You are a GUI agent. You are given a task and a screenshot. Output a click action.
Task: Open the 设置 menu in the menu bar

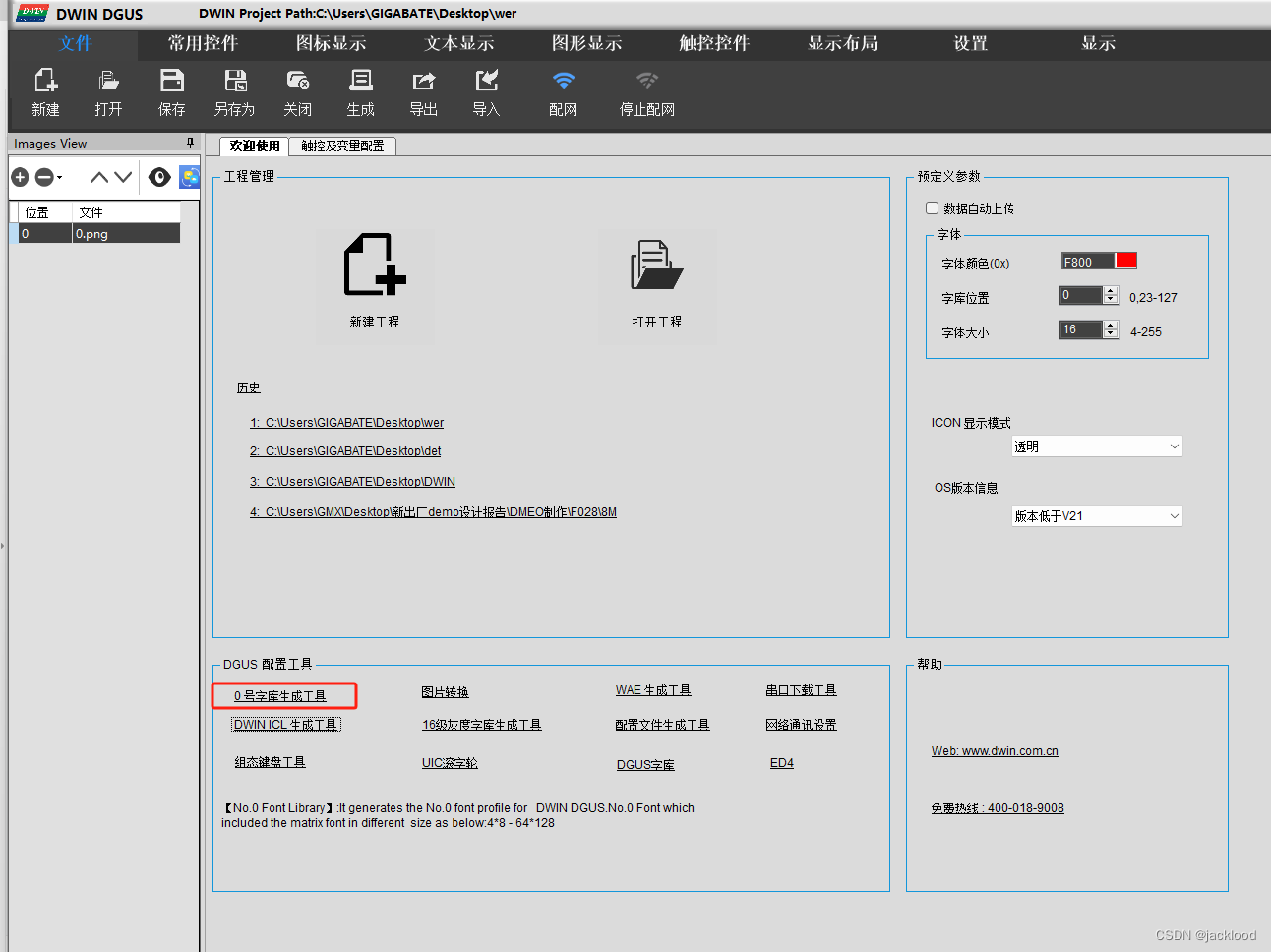click(x=970, y=43)
